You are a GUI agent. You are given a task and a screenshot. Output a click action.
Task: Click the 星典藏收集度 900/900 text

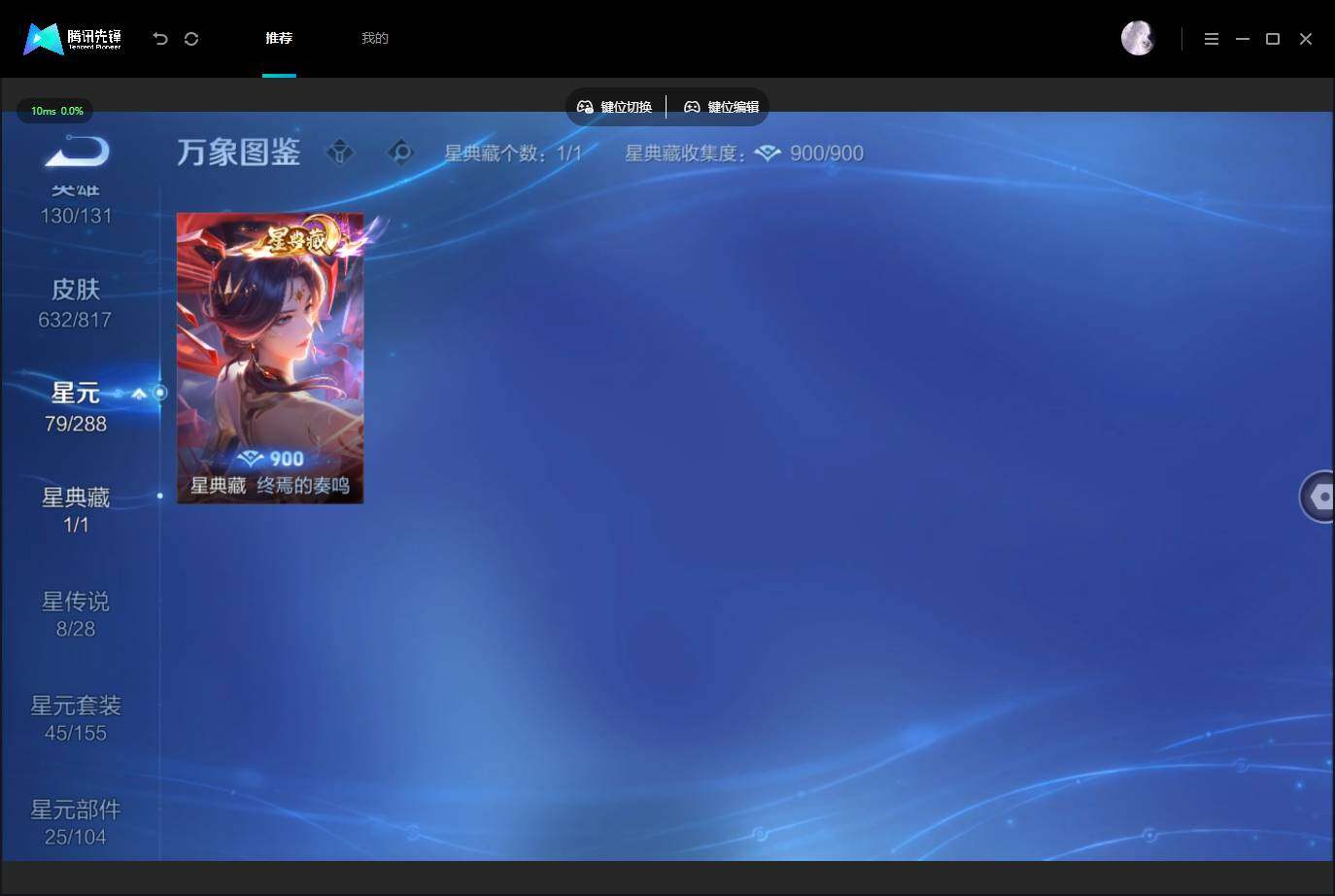click(x=744, y=154)
